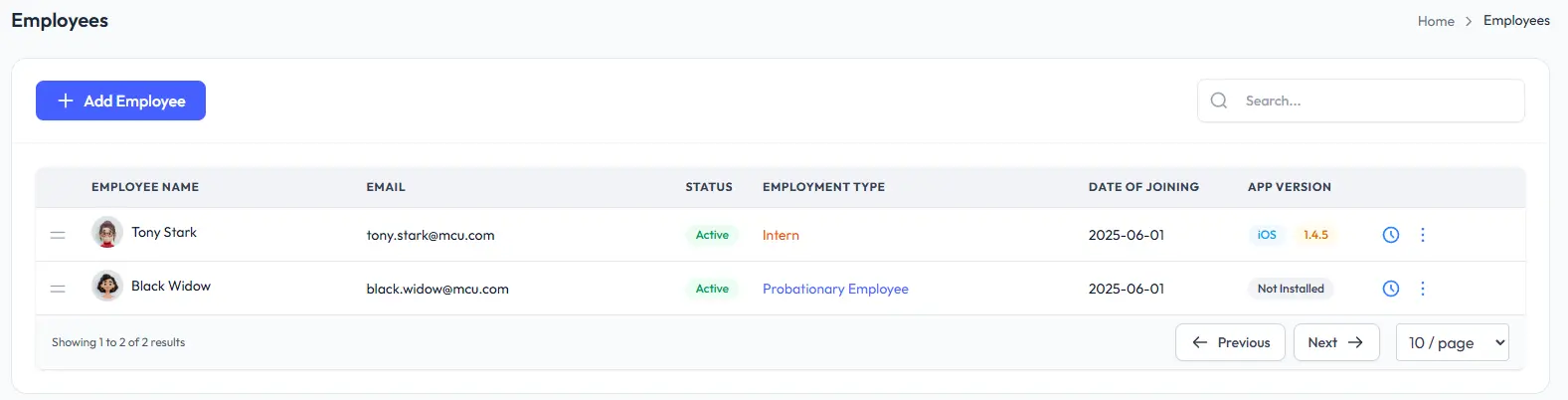Image resolution: width=1568 pixels, height=400 pixels.
Task: Click the Not Installed app version badge
Action: pyautogui.click(x=1291, y=289)
